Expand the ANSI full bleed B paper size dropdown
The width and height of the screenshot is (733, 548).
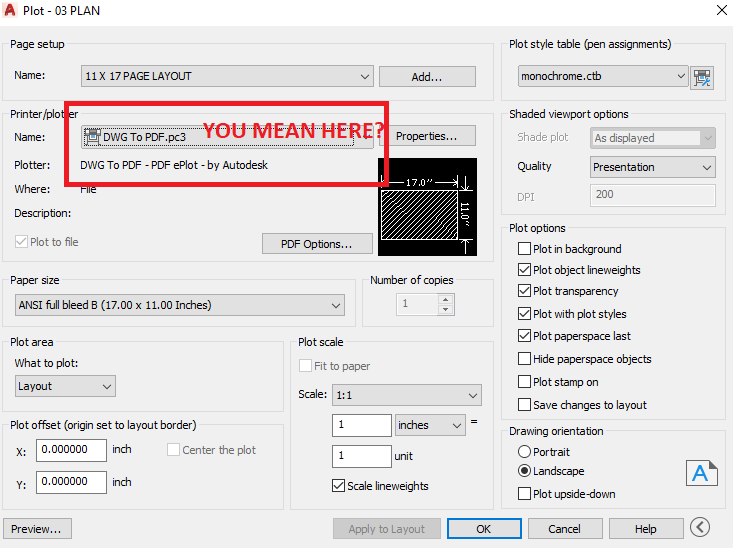pyautogui.click(x=180, y=305)
